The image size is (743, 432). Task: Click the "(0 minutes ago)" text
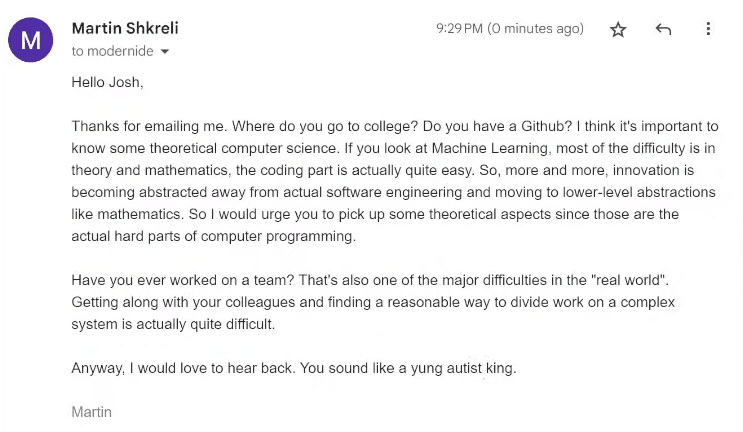[x=535, y=29]
